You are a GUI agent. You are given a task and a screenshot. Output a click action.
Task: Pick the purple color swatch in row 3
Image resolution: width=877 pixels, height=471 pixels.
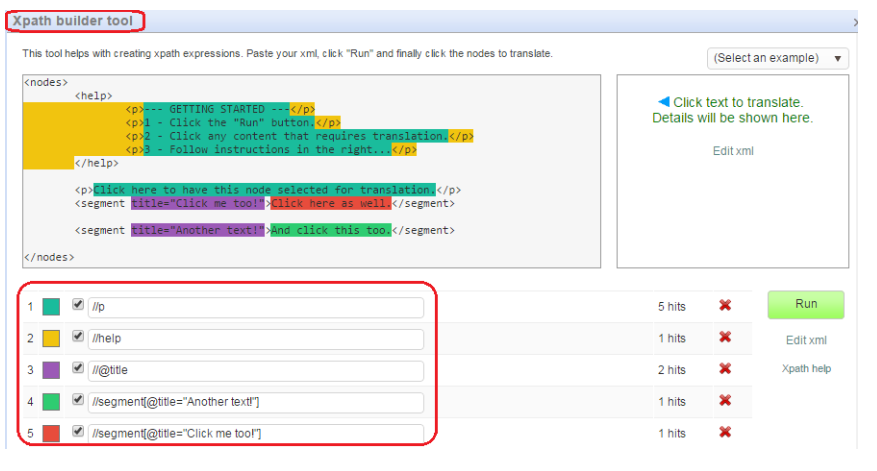(51, 370)
